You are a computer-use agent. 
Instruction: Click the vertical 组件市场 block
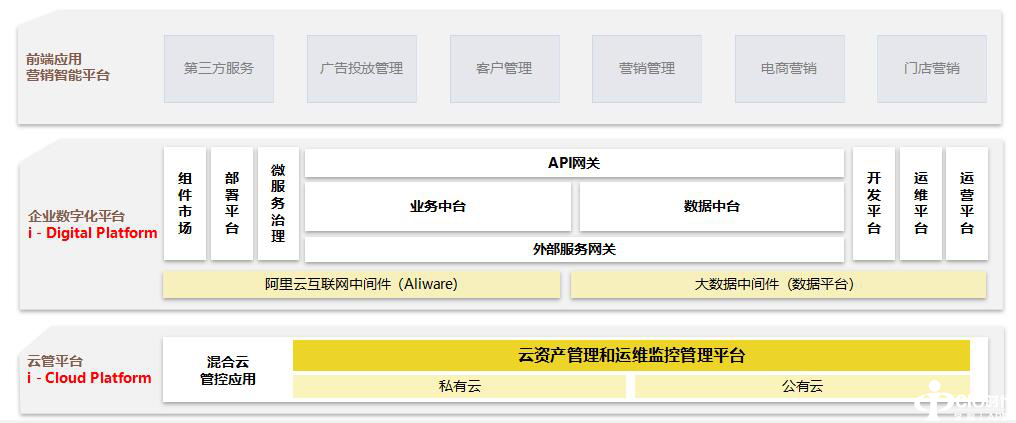[x=185, y=204]
